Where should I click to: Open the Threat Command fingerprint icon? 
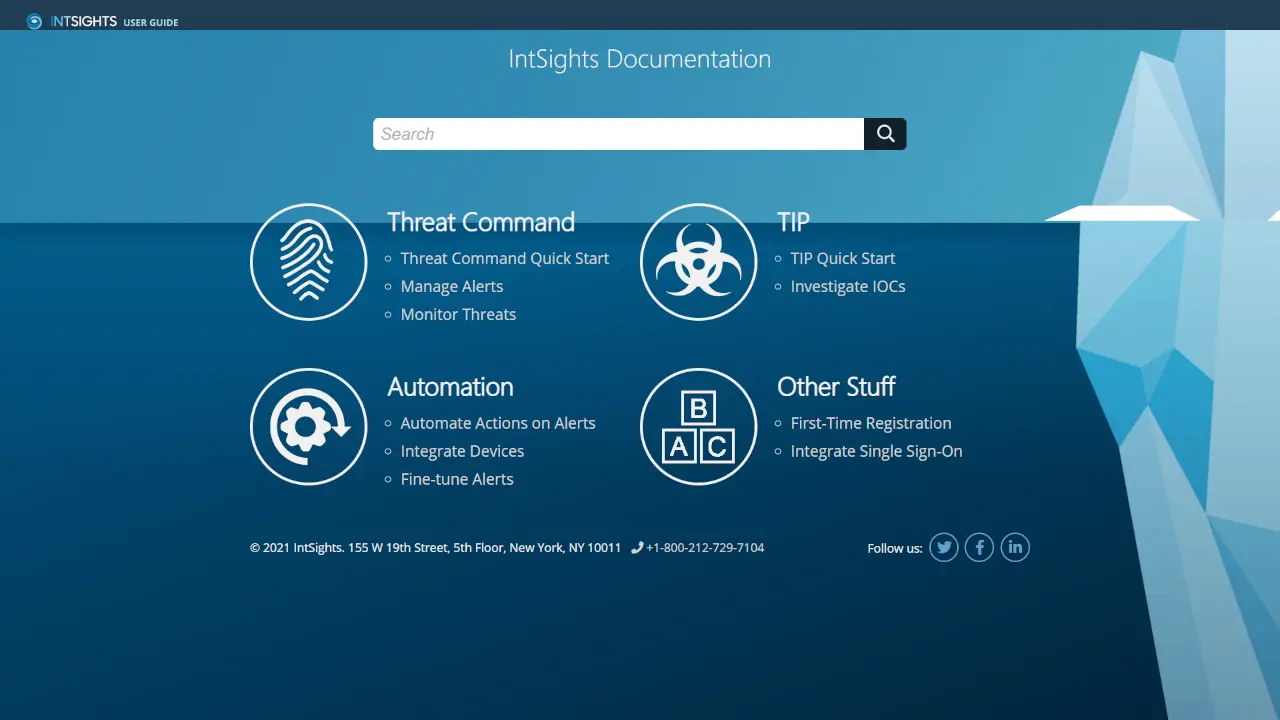(308, 262)
